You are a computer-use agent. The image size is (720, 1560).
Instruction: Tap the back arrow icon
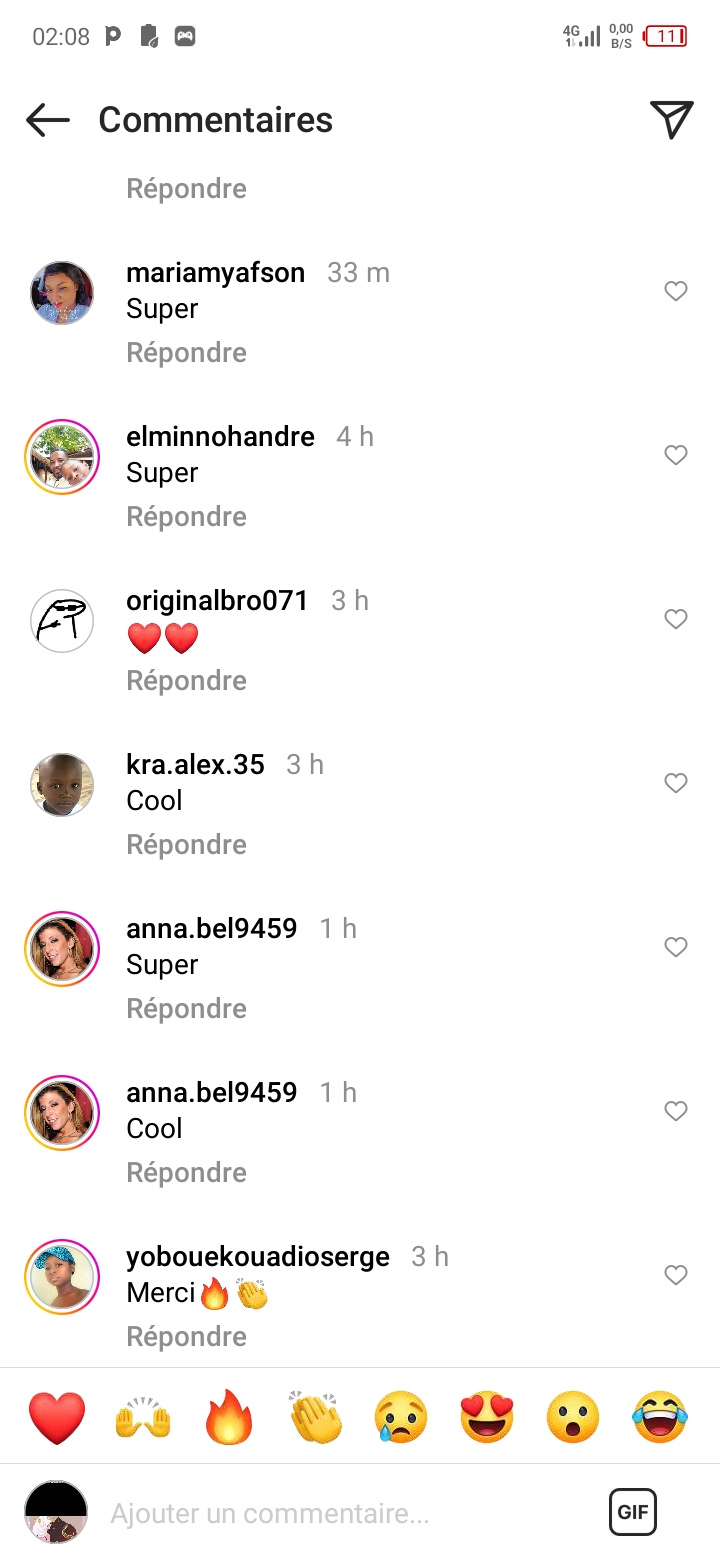[48, 120]
